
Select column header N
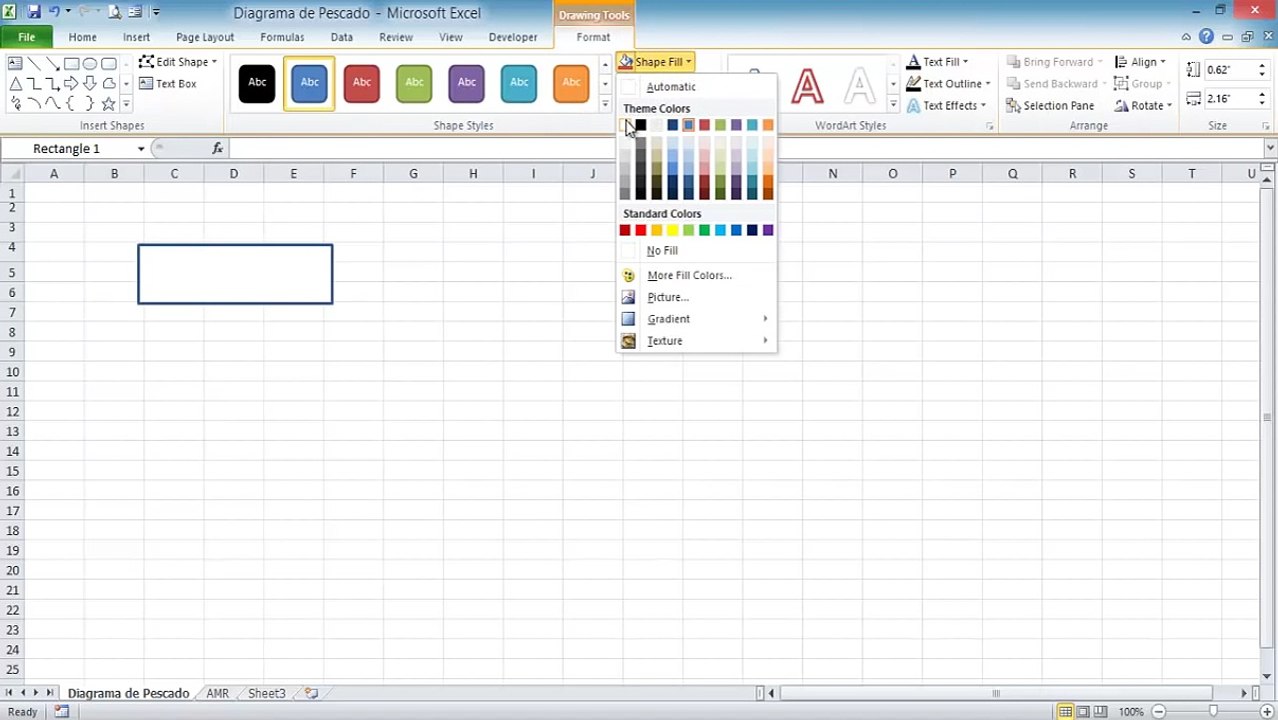click(x=832, y=174)
